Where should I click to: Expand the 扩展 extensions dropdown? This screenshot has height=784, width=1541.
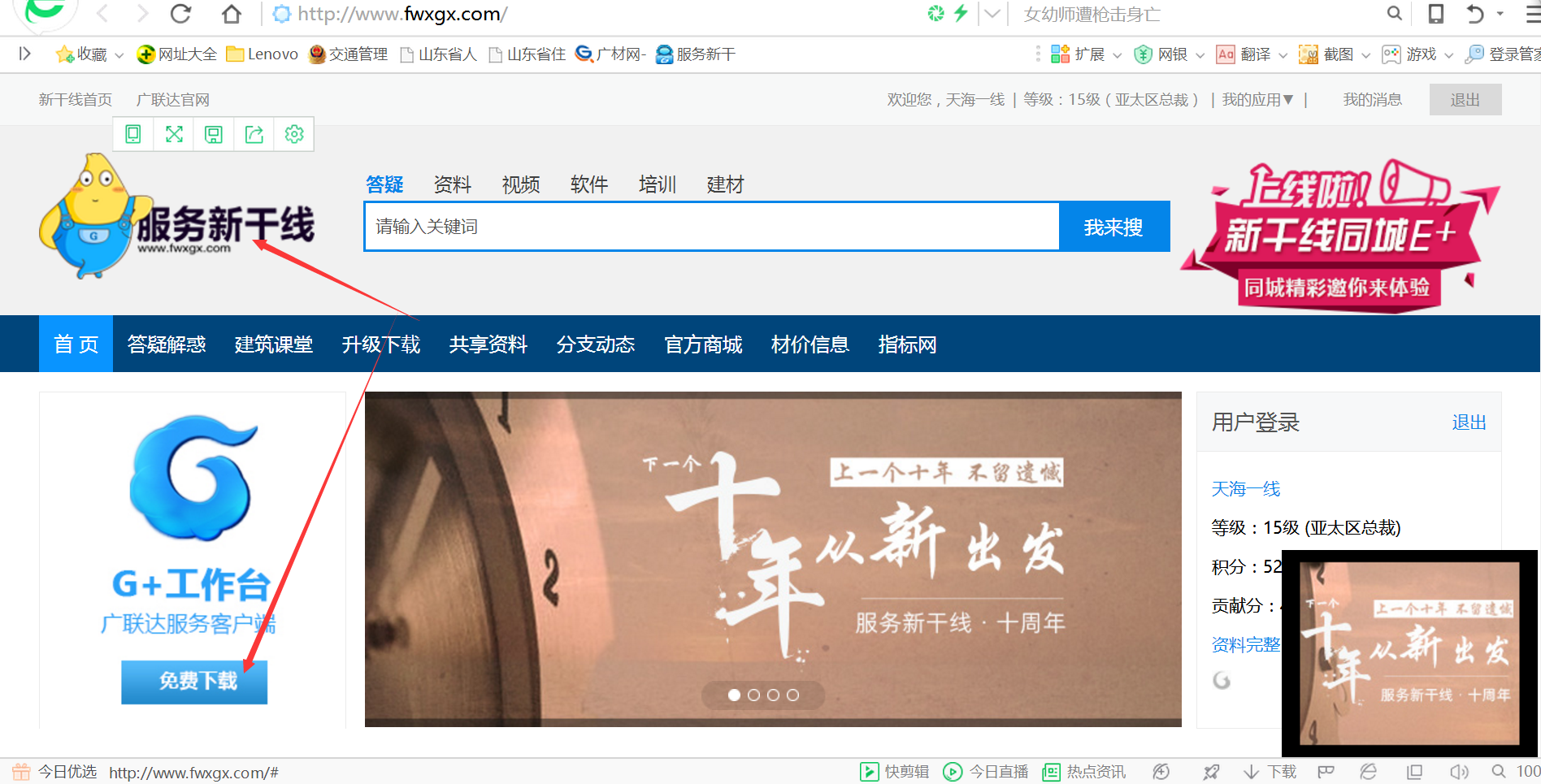[x=1118, y=55]
